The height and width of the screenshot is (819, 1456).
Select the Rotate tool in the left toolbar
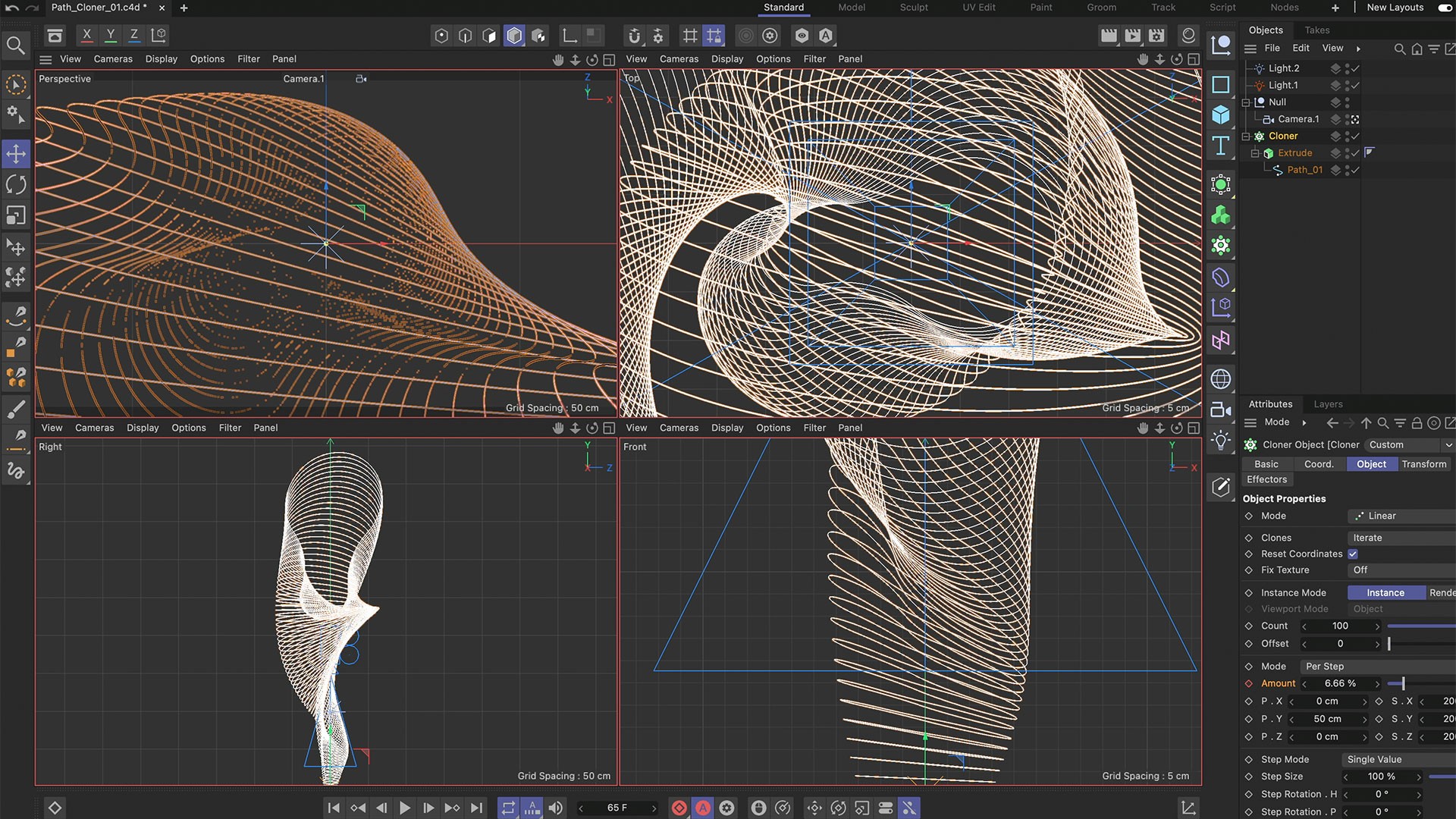tap(16, 184)
